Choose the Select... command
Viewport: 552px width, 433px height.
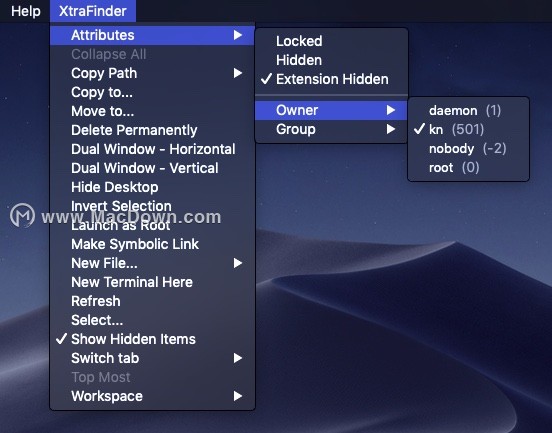[x=152, y=320]
